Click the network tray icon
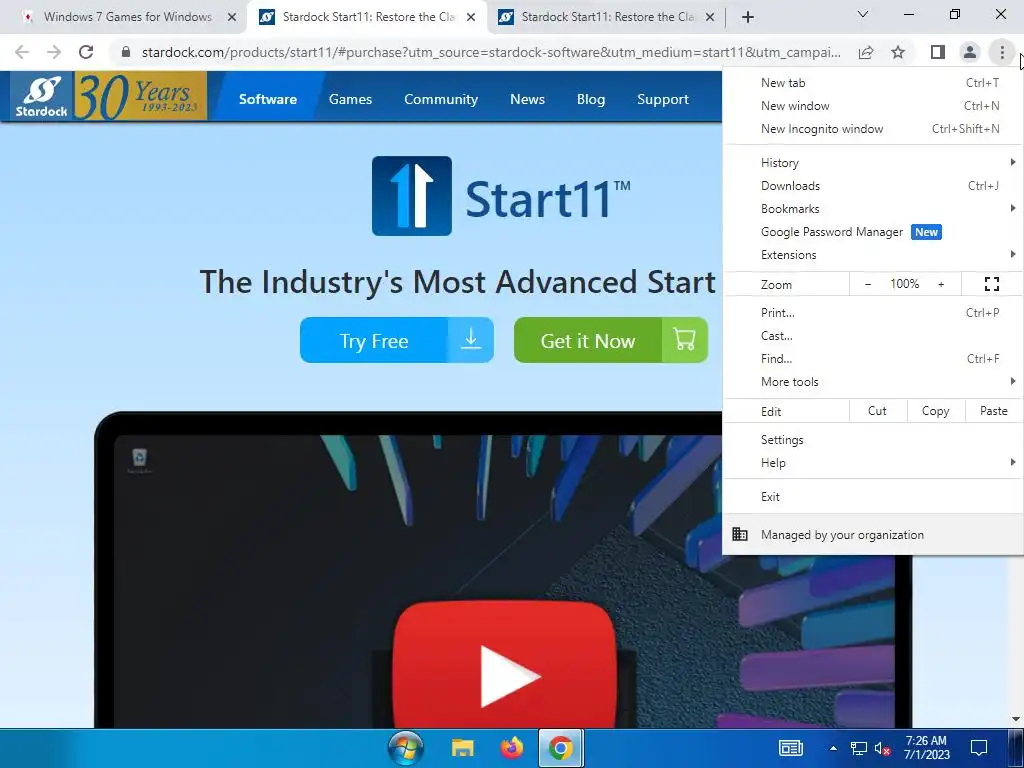The height and width of the screenshot is (768, 1024). (x=859, y=748)
